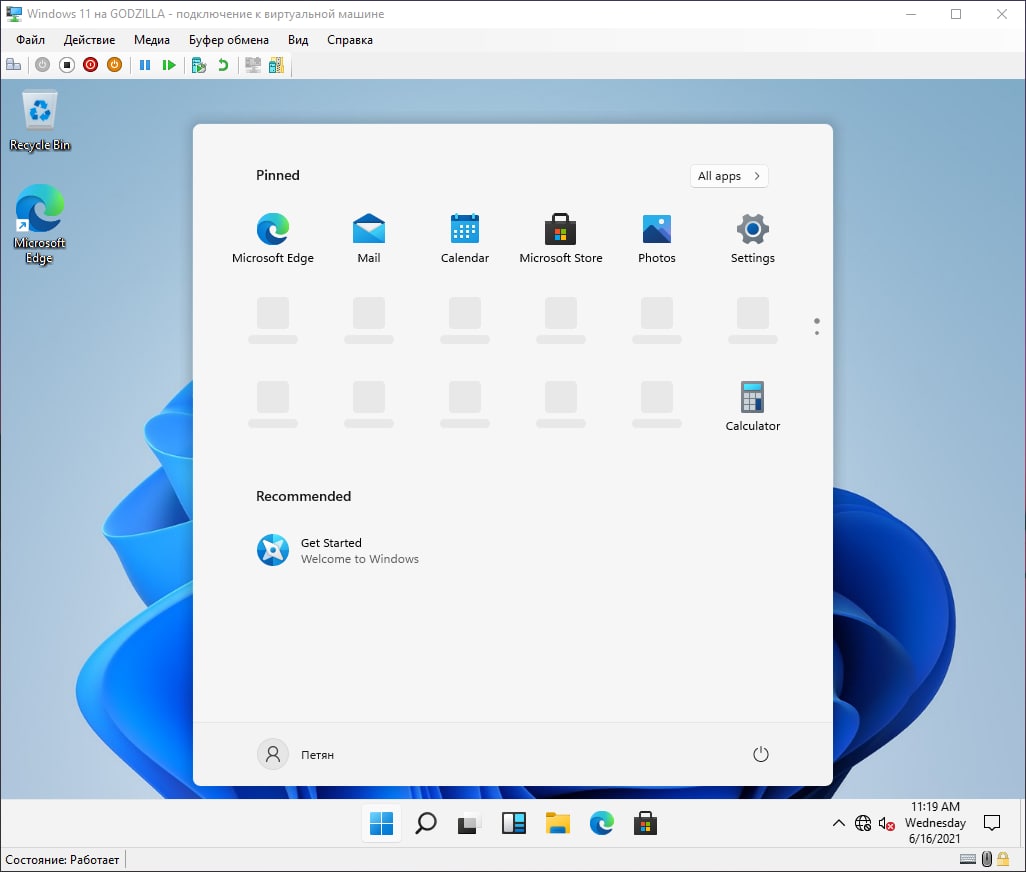The image size is (1026, 872).
Task: Expand the All apps list
Action: click(x=729, y=176)
